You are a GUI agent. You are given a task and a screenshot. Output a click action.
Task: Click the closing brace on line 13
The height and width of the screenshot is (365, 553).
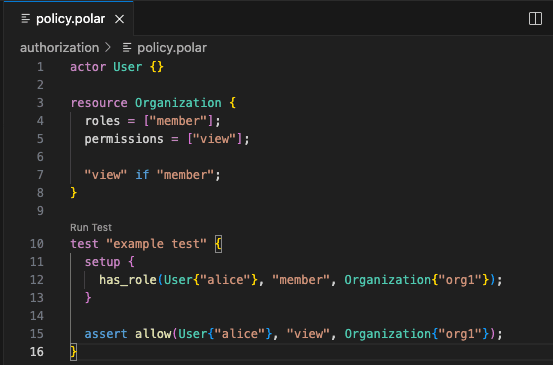pos(88,298)
